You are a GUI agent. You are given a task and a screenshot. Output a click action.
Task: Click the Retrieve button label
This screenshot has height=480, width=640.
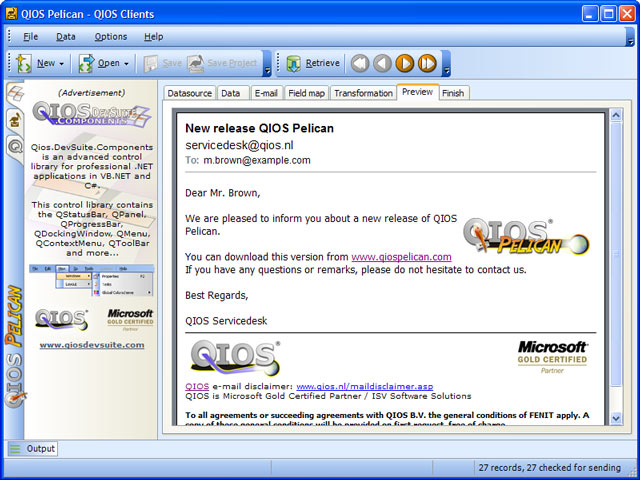pyautogui.click(x=322, y=63)
